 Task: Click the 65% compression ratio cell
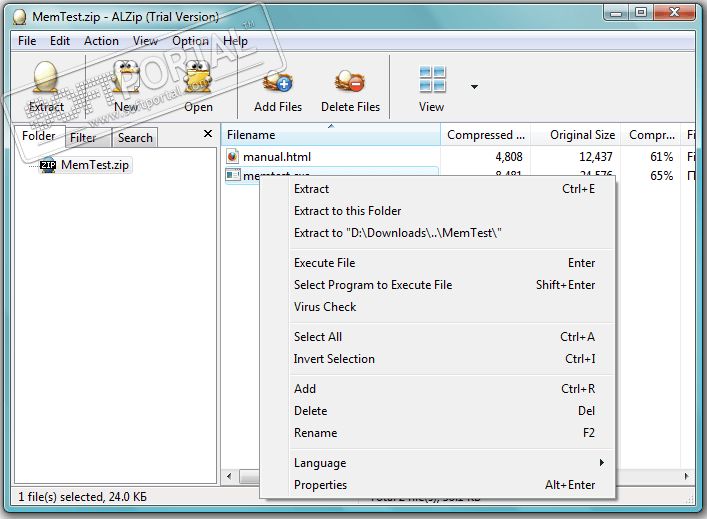[661, 176]
